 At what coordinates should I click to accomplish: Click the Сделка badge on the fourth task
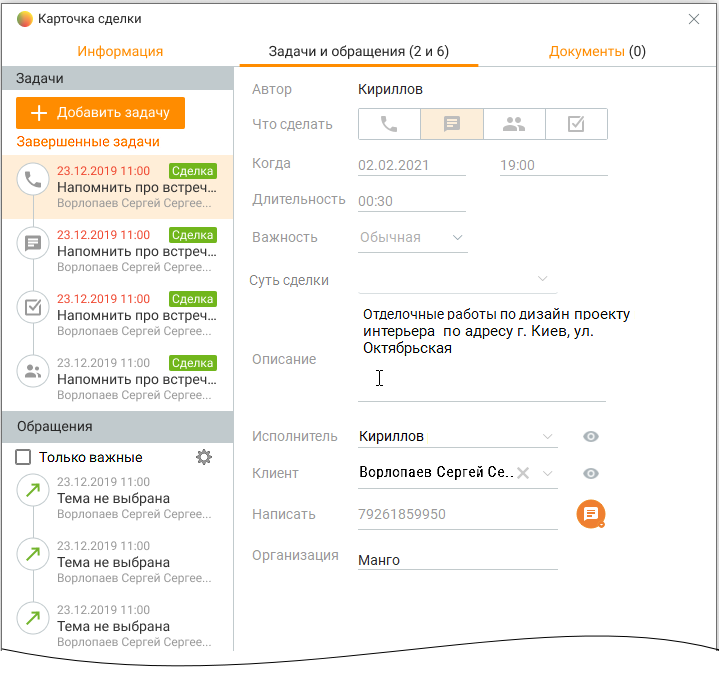(193, 363)
